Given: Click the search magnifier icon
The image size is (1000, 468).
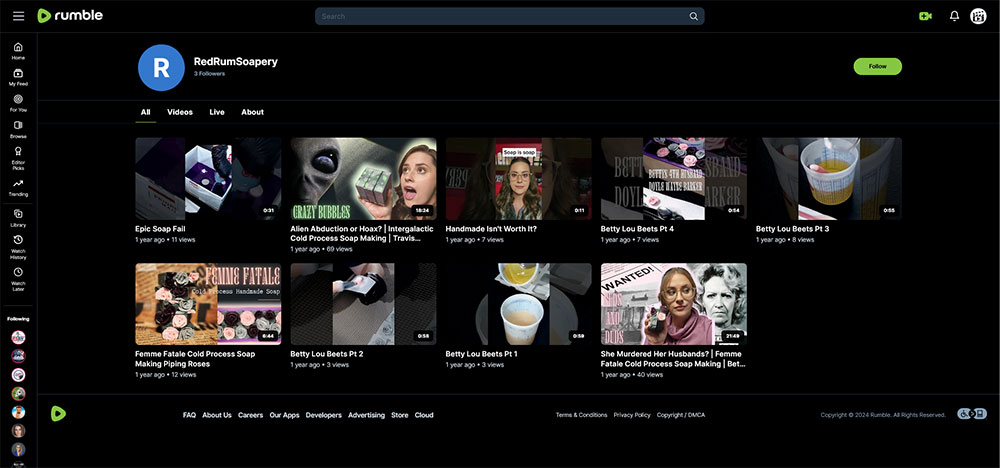Looking at the screenshot, I should [x=694, y=16].
